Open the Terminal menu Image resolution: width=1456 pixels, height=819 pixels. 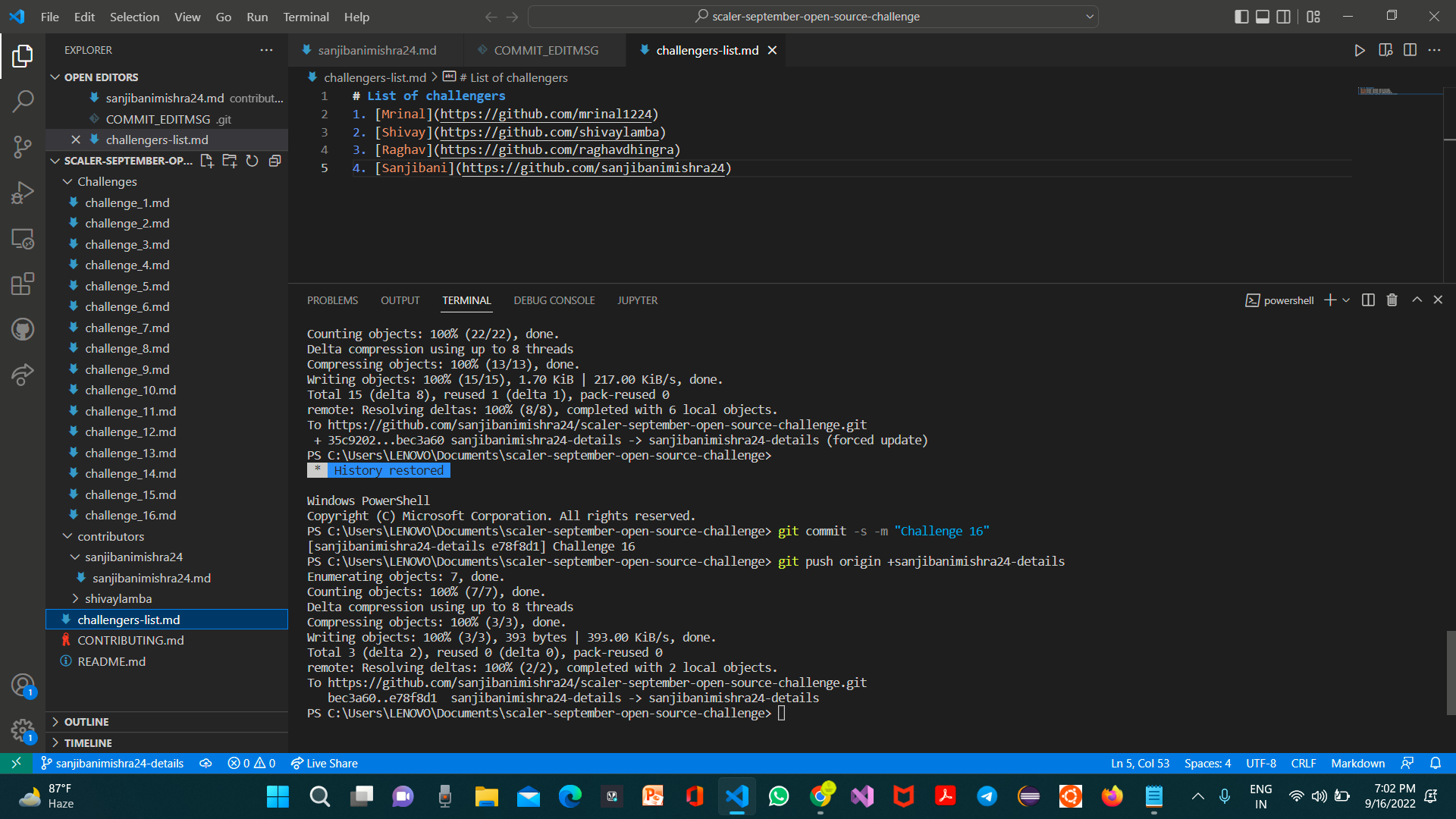[x=306, y=17]
